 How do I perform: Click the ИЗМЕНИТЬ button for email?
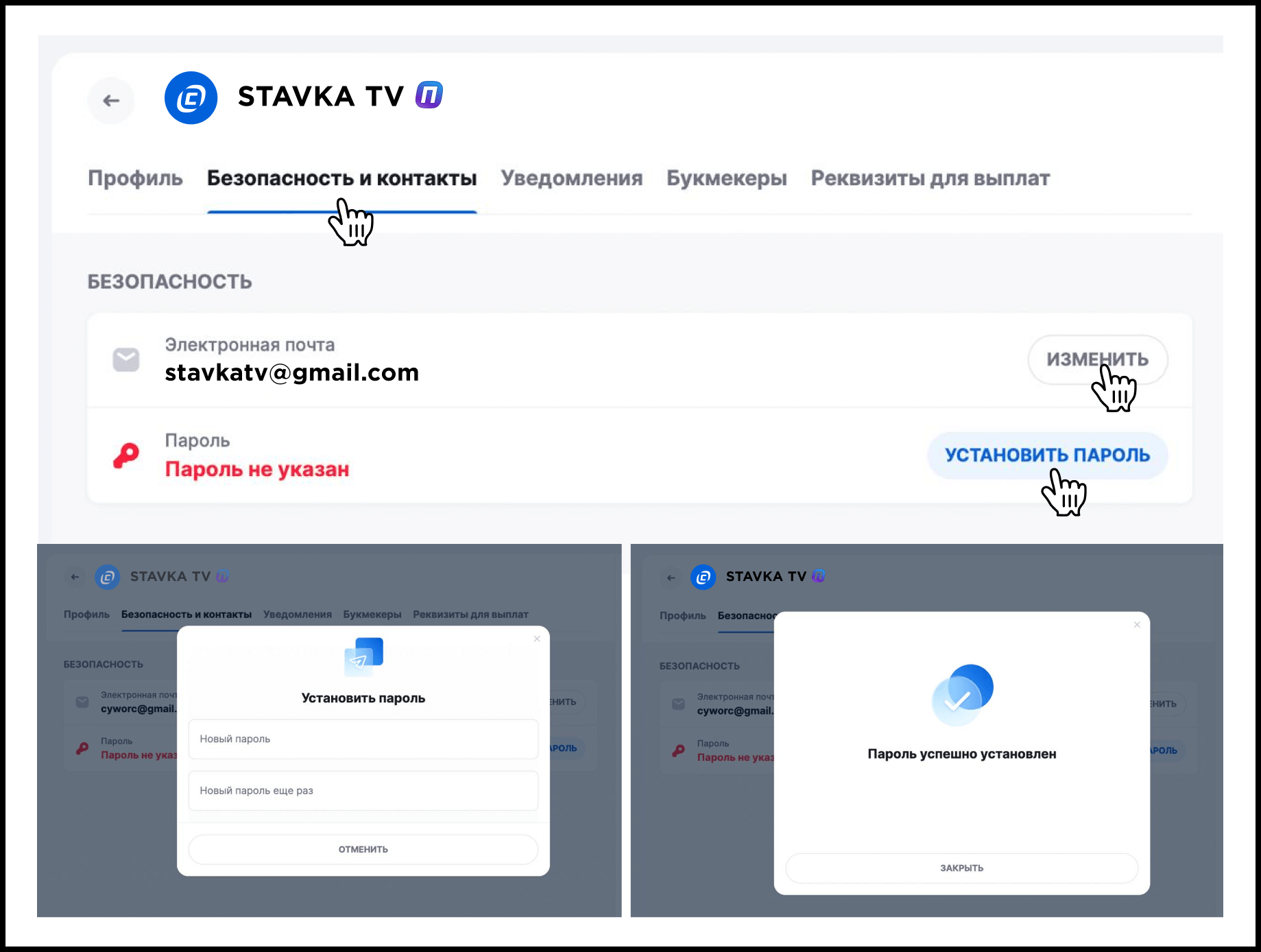click(x=1098, y=359)
